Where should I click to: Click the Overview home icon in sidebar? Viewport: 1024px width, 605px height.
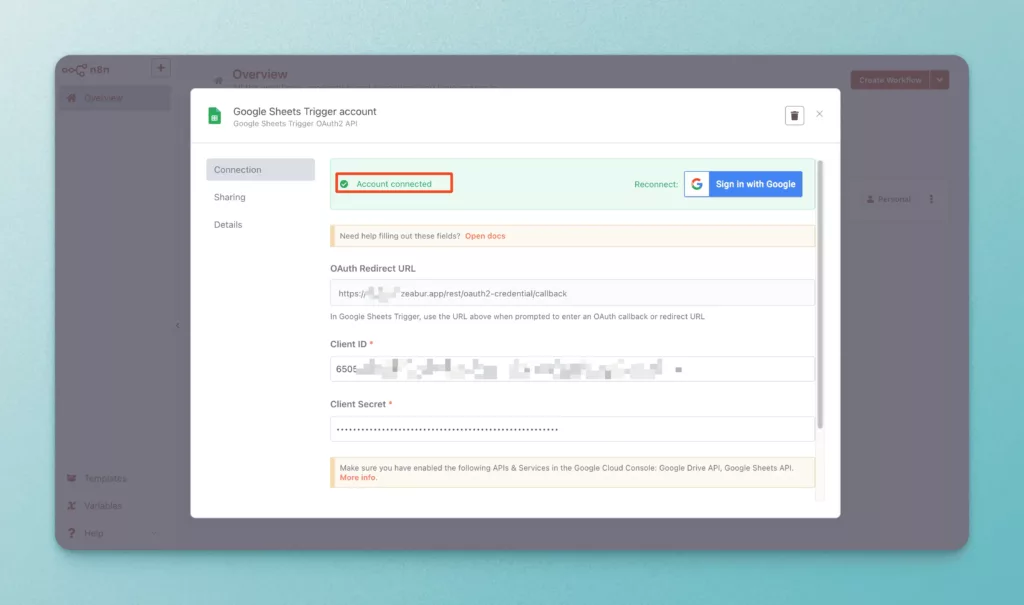point(72,98)
